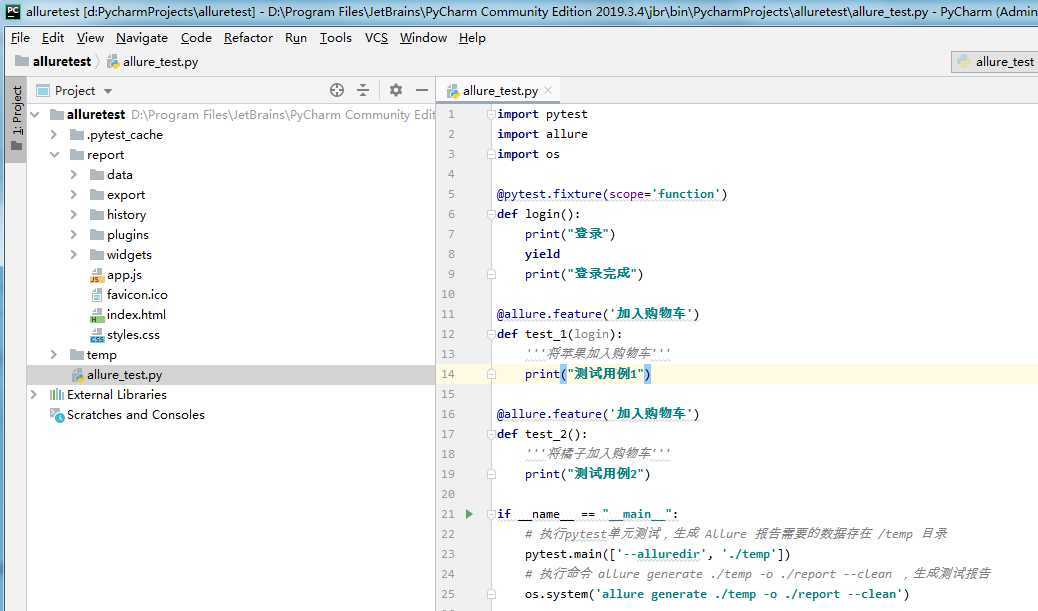Hide the Project panel with minimize icon

click(x=422, y=90)
